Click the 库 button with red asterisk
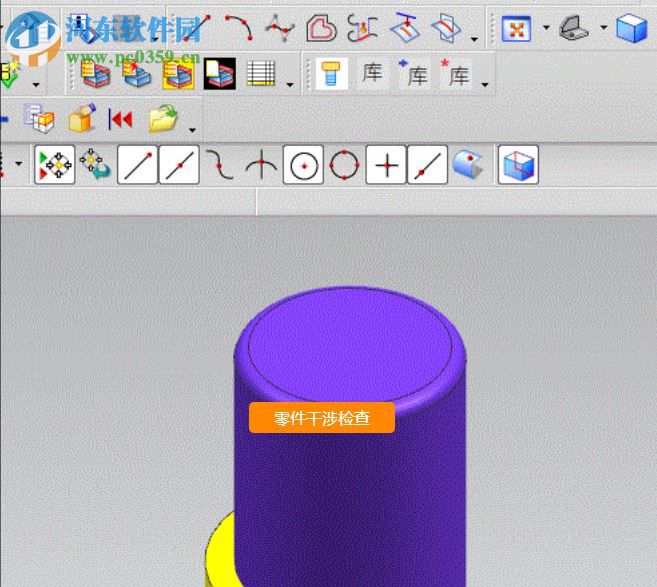657x587 pixels. coord(455,73)
